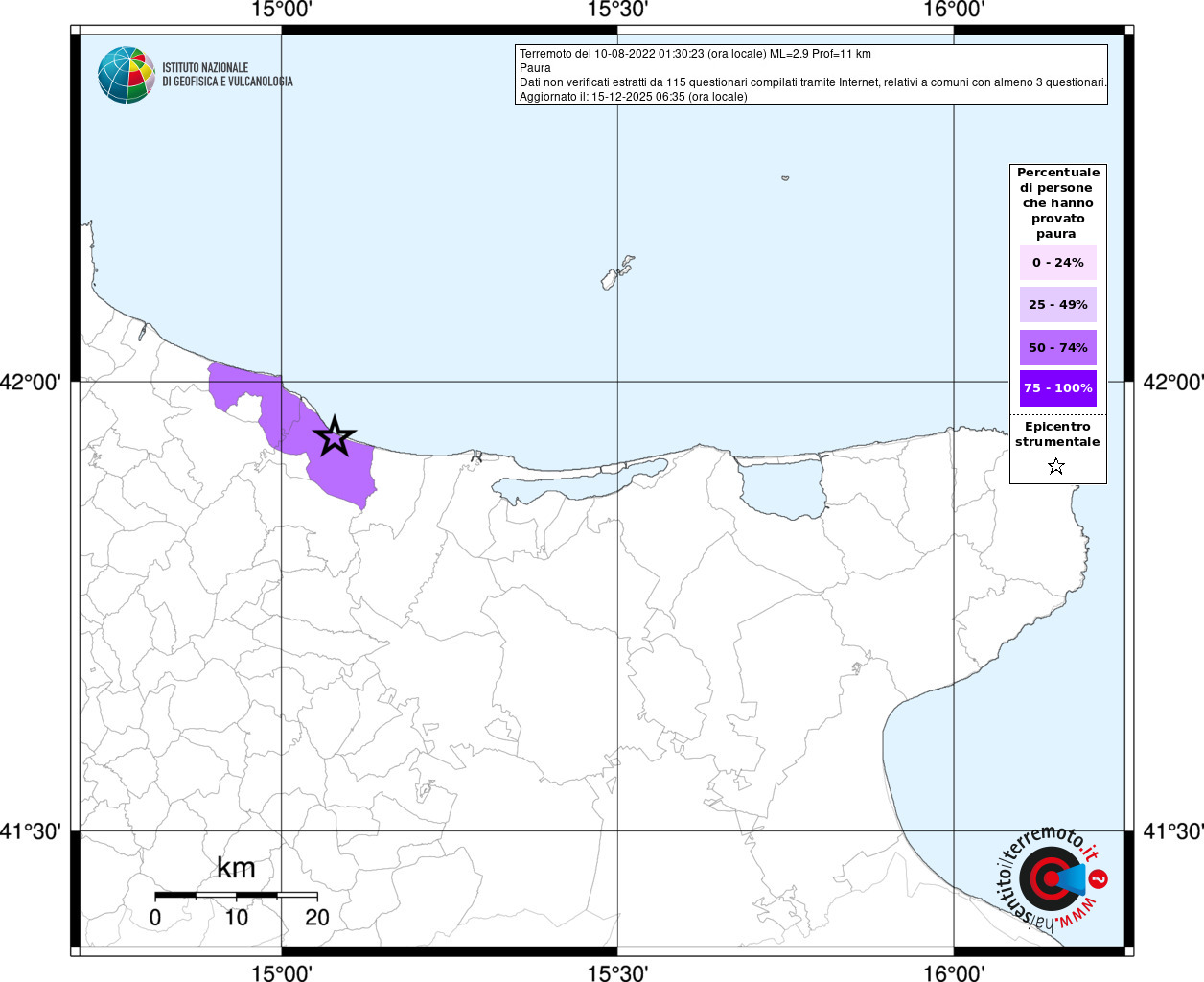Image resolution: width=1204 pixels, height=982 pixels.
Task: Select the 75 - 100% legend swatch
Action: 1058,388
